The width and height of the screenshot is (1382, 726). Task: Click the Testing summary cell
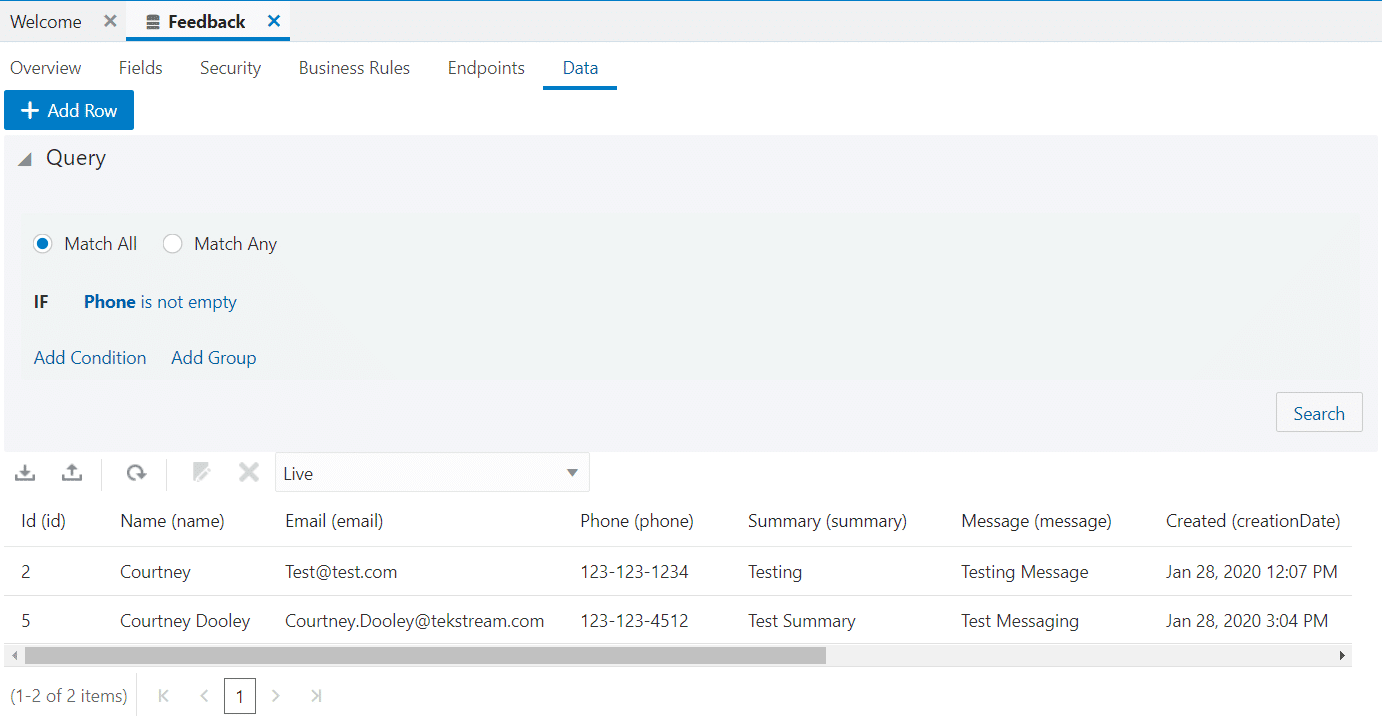775,572
